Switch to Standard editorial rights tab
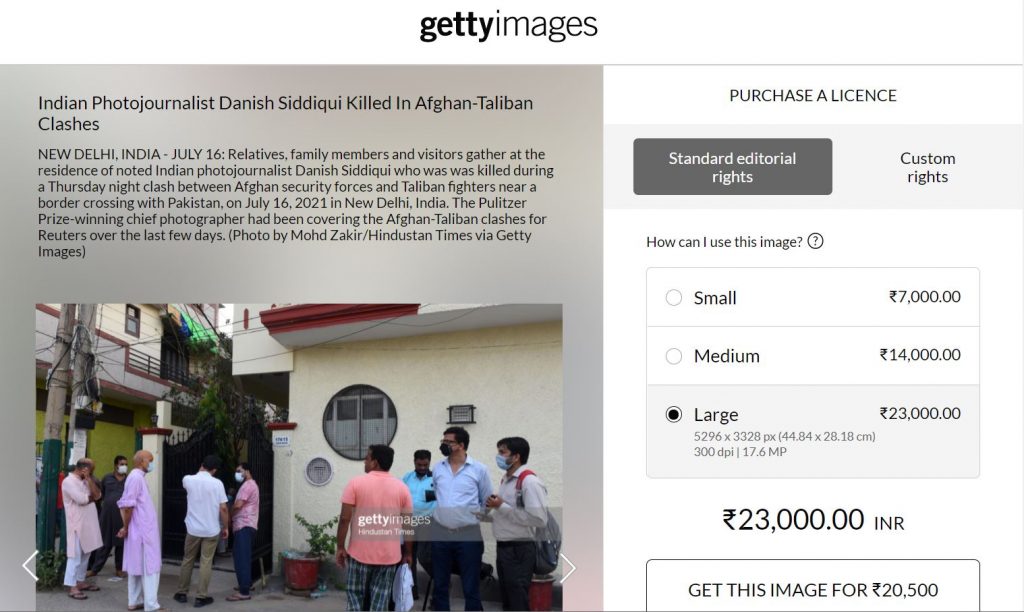The width and height of the screenshot is (1024, 612). [733, 167]
